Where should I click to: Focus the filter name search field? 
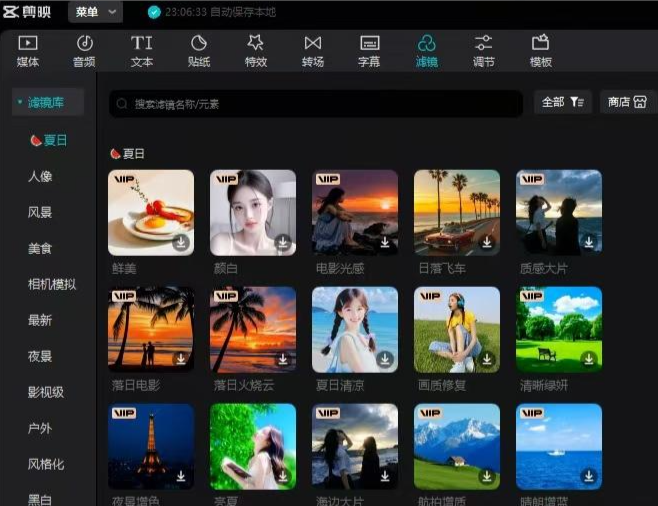[x=316, y=104]
